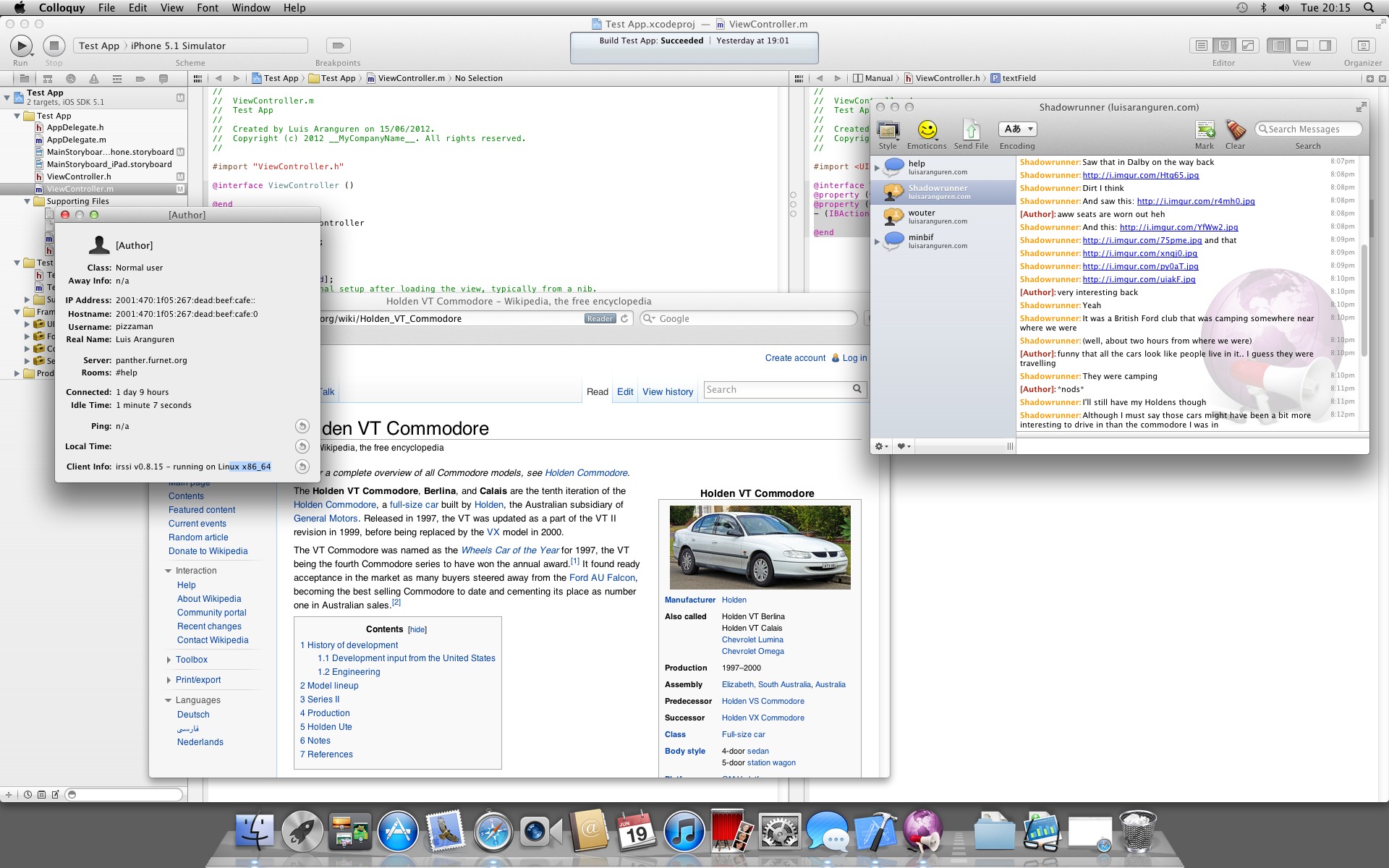Switch to Wikipedia View history tab
Image resolution: width=1389 pixels, height=868 pixels.
point(668,391)
